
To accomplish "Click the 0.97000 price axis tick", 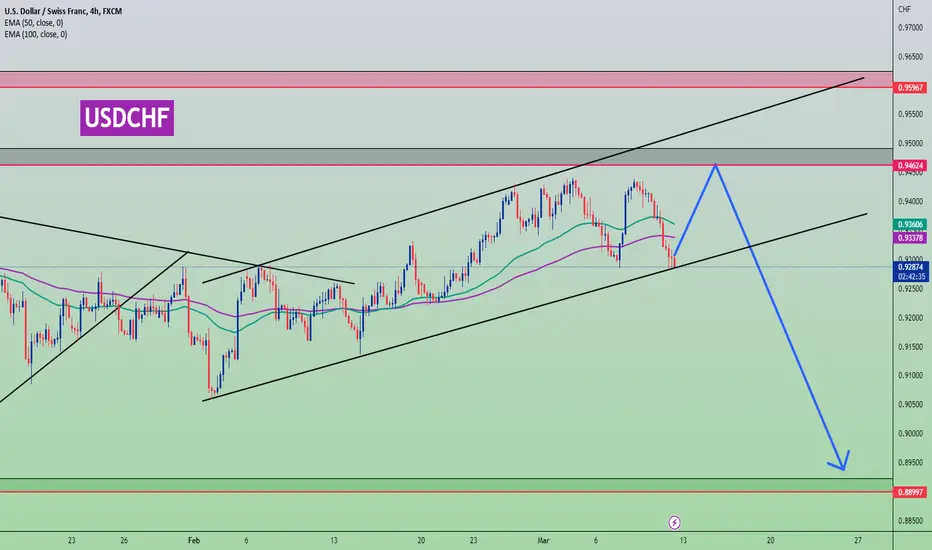I will [x=910, y=27].
